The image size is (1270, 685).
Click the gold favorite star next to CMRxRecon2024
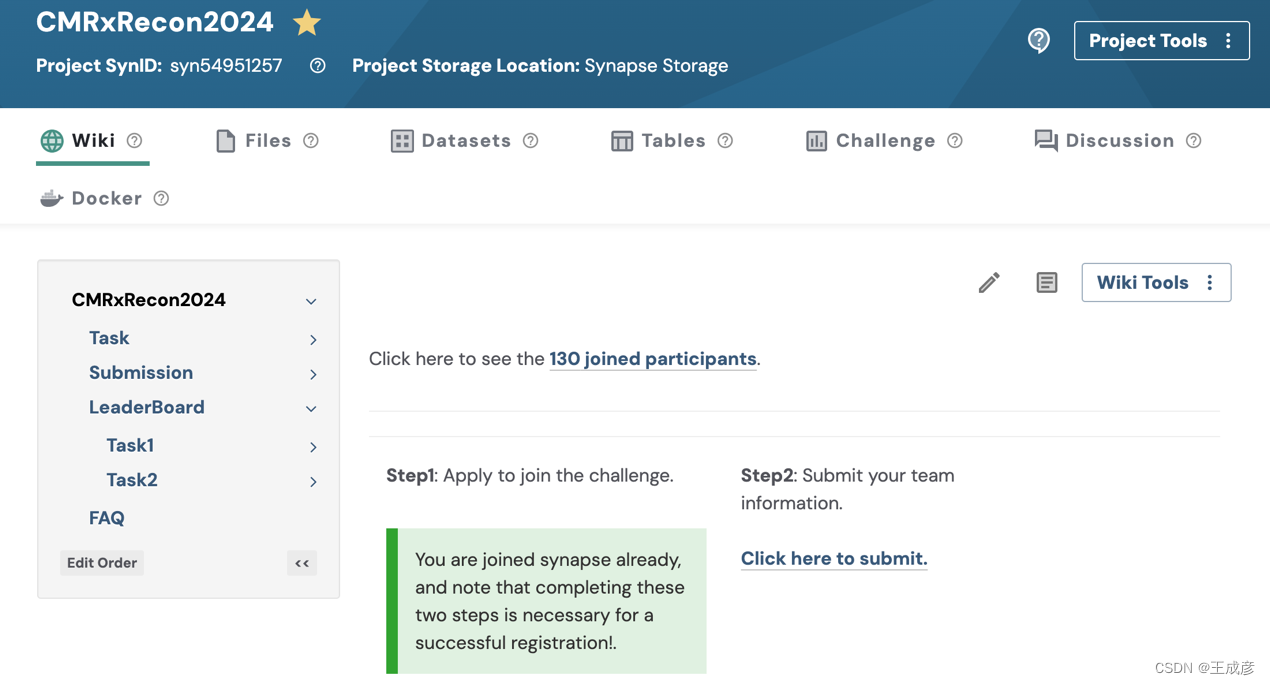tap(307, 22)
